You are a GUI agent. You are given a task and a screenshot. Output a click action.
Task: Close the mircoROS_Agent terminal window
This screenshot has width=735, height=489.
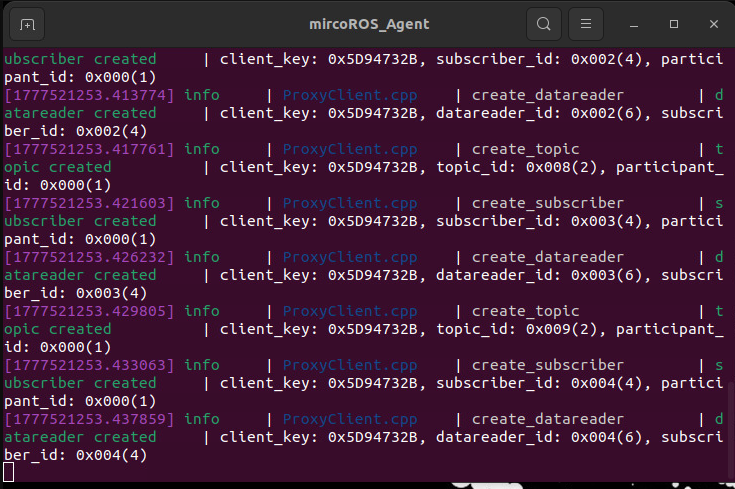pos(713,24)
